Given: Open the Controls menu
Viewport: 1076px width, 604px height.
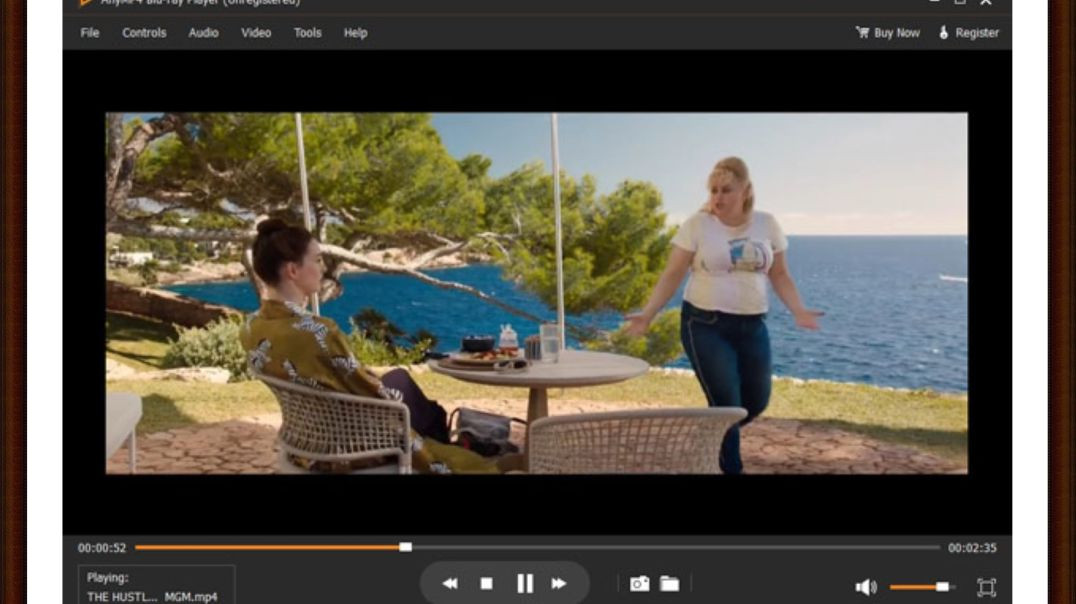Looking at the screenshot, I should pos(144,33).
